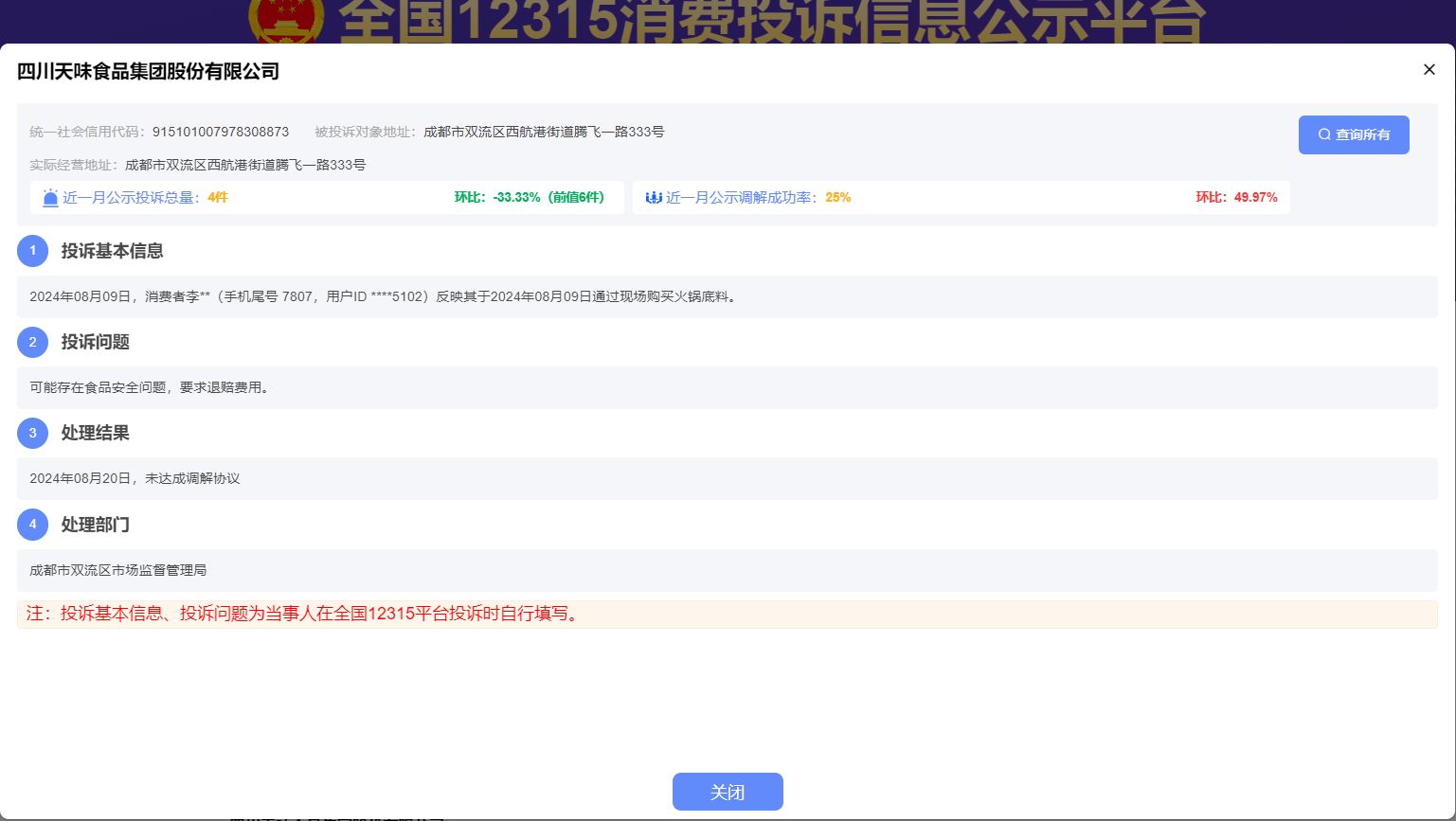Click the company title 四川天味食品集团股份有限公司

click(148, 71)
